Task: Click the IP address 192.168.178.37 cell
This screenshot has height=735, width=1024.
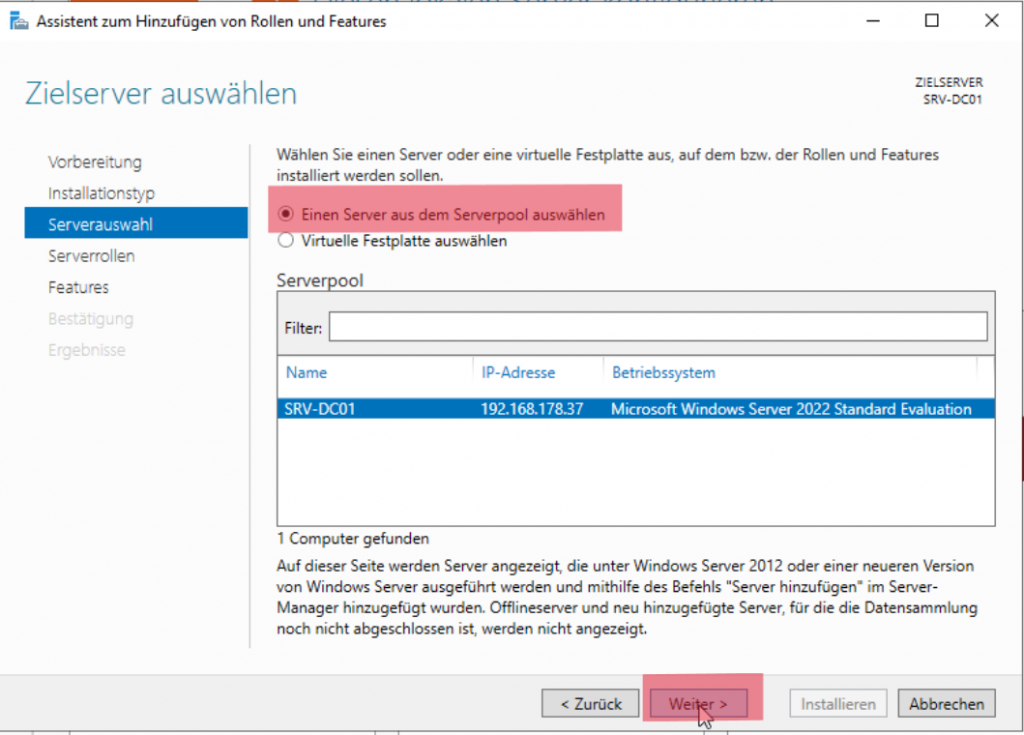Action: [x=532, y=409]
